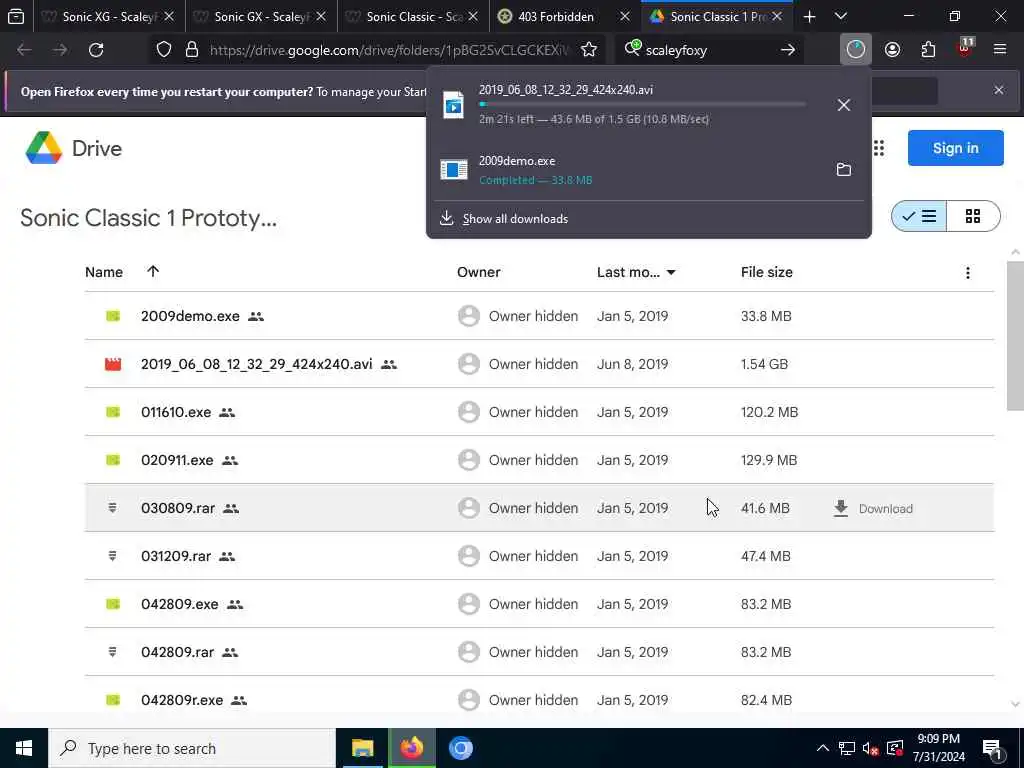Open a new tab with plus button
Image resolution: width=1024 pixels, height=768 pixels.
809,16
